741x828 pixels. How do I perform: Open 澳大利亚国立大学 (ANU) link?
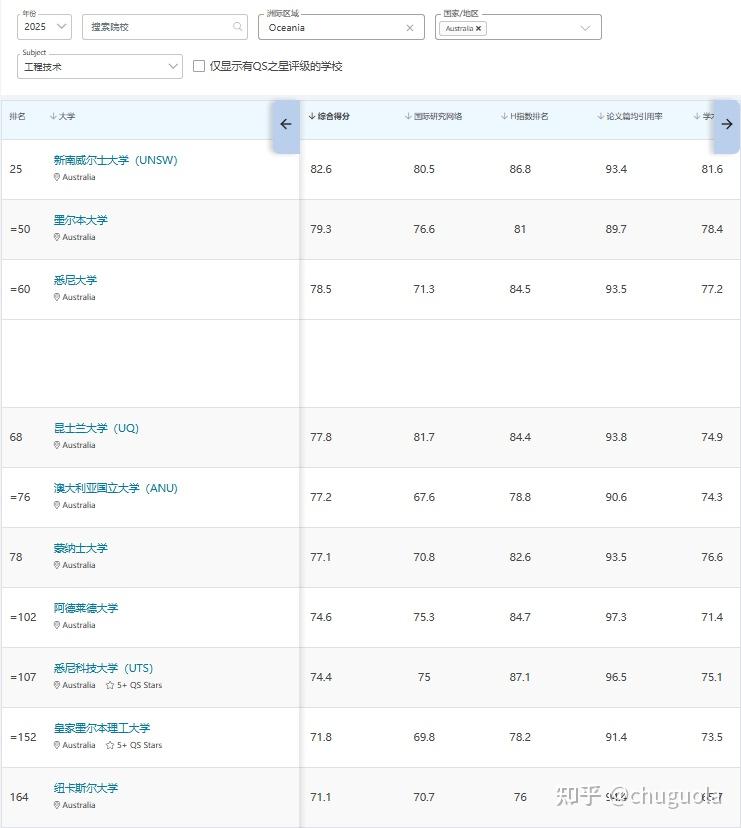[115, 488]
